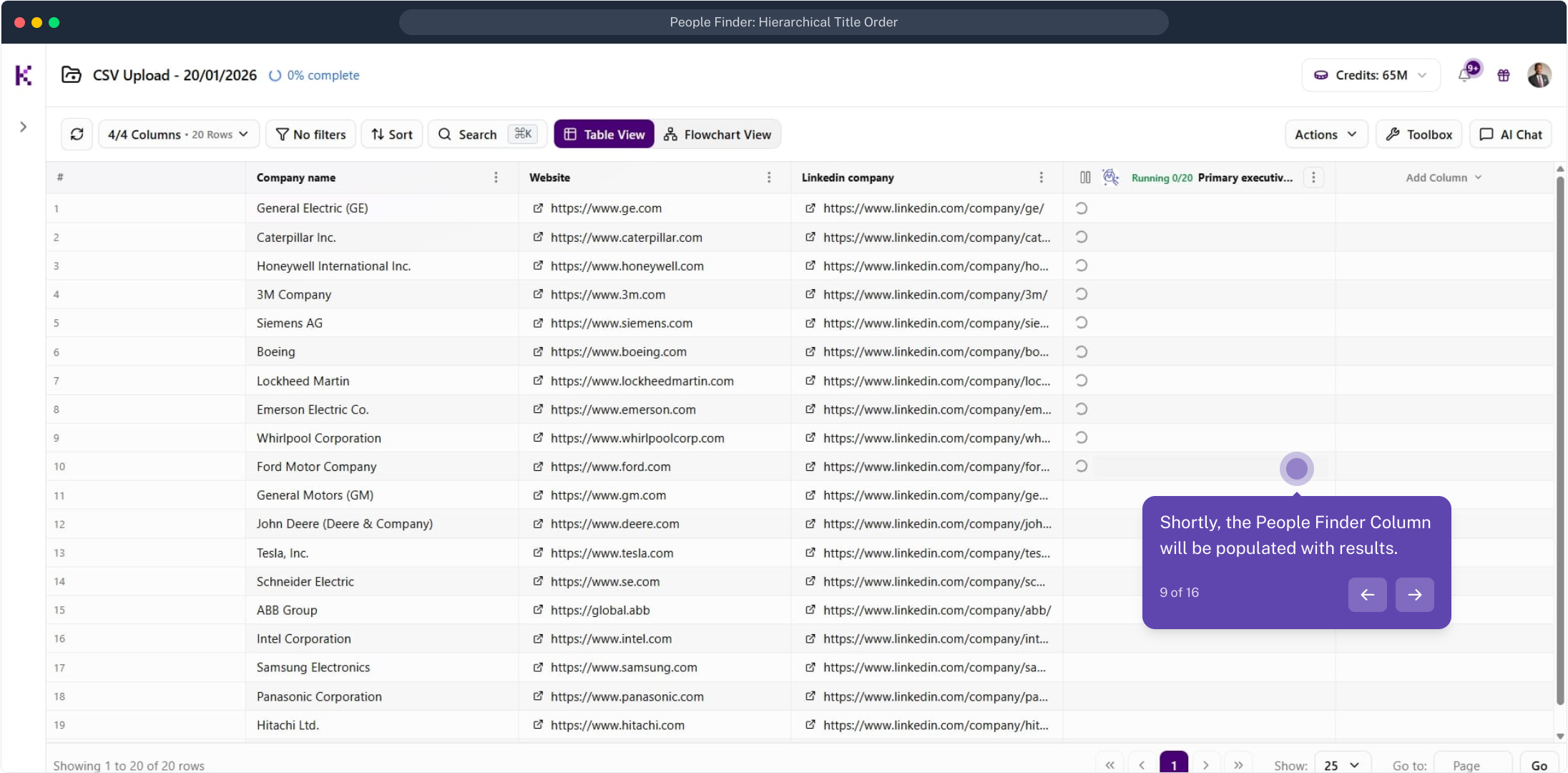Go to previous tour step arrow
The height and width of the screenshot is (773, 1568).
[x=1367, y=594]
